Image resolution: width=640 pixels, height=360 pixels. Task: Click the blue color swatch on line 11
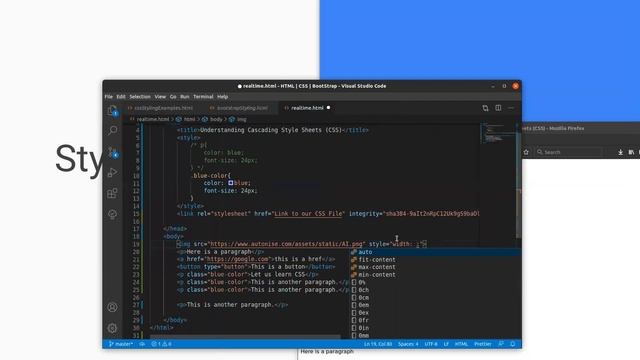(x=231, y=183)
